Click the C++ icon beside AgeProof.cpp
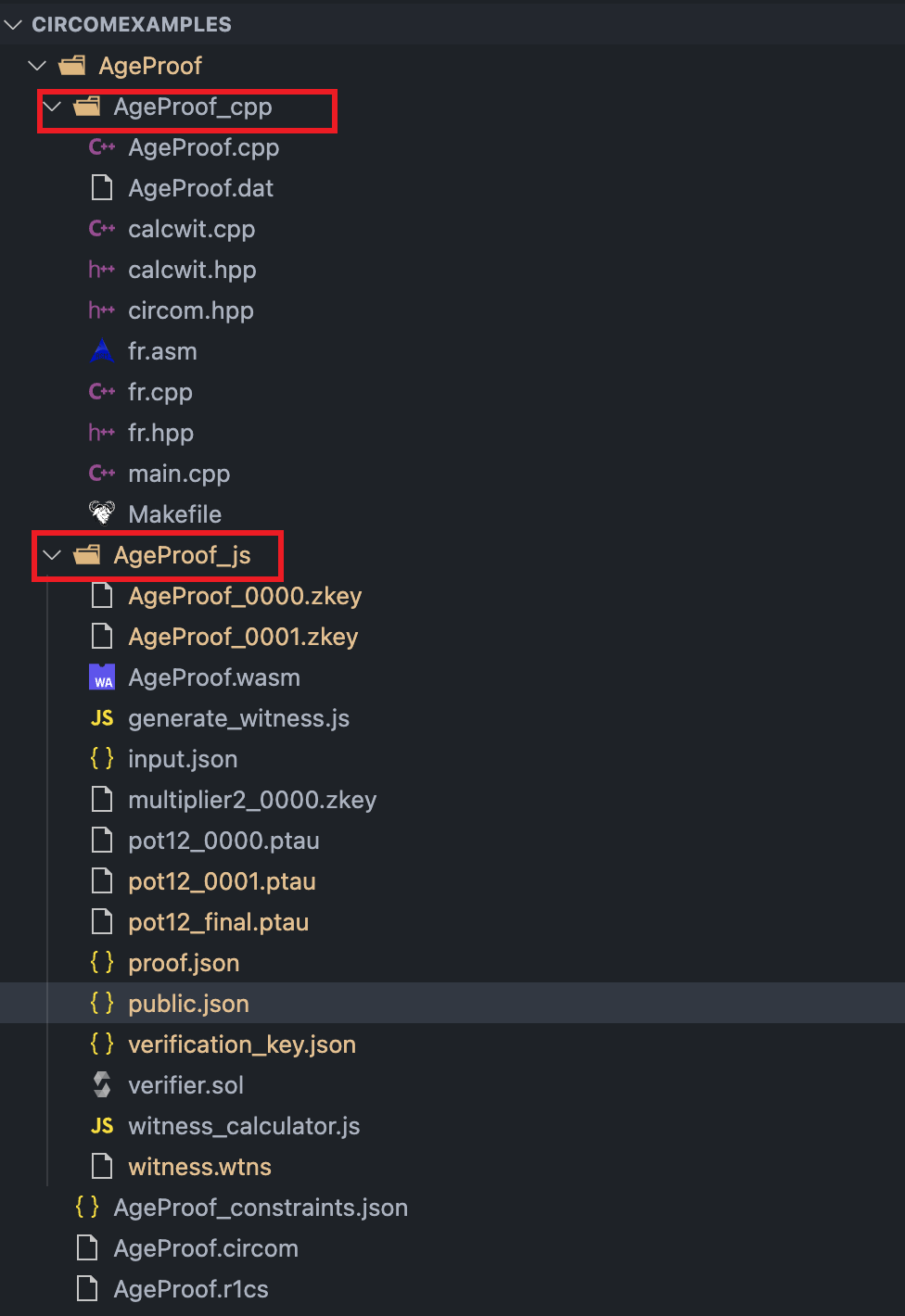 click(x=101, y=147)
